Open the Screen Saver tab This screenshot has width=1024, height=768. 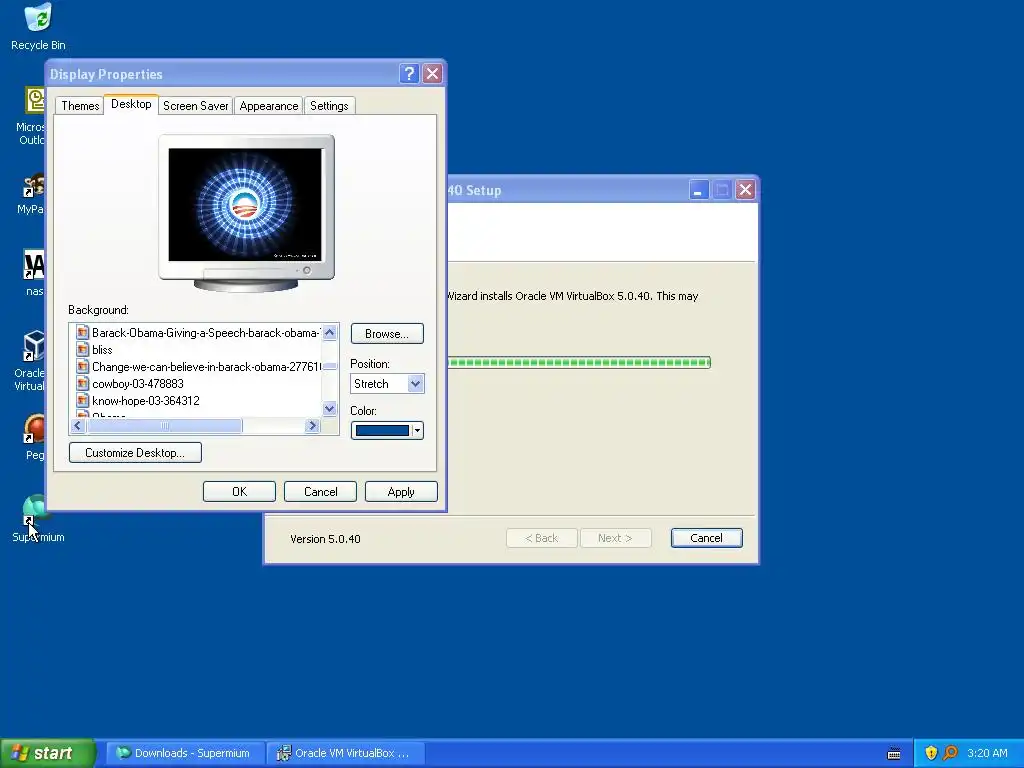click(x=195, y=106)
